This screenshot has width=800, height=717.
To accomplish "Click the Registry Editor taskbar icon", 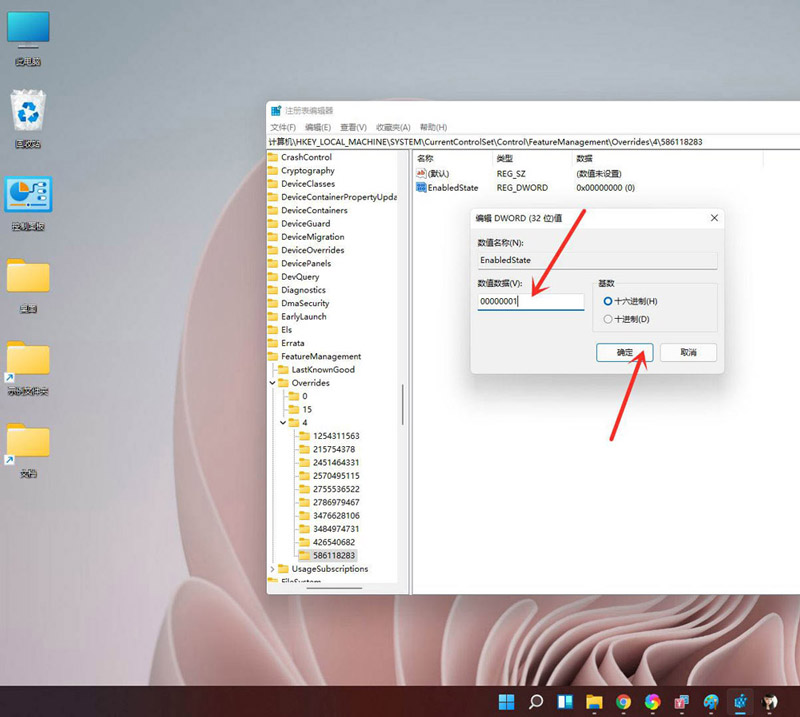I will [x=741, y=702].
